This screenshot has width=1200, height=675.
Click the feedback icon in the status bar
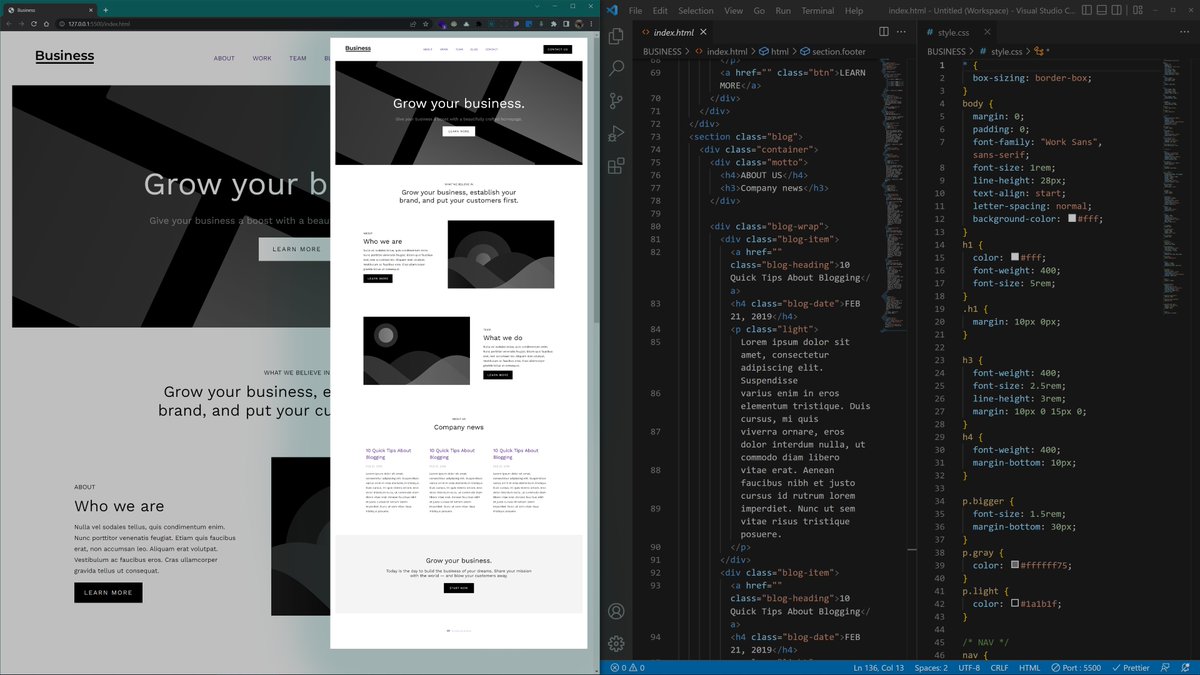pyautogui.click(x=1166, y=667)
